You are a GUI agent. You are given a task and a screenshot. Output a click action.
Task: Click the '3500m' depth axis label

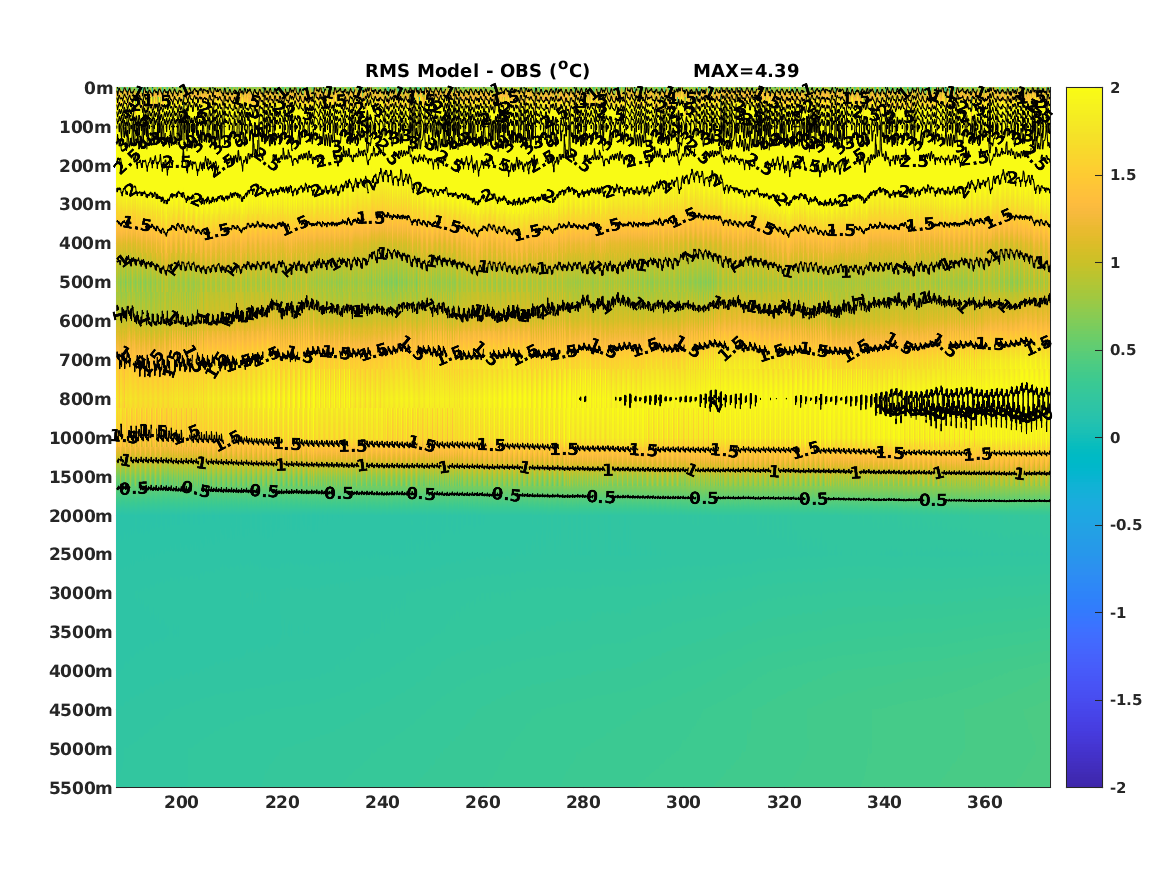pos(81,632)
